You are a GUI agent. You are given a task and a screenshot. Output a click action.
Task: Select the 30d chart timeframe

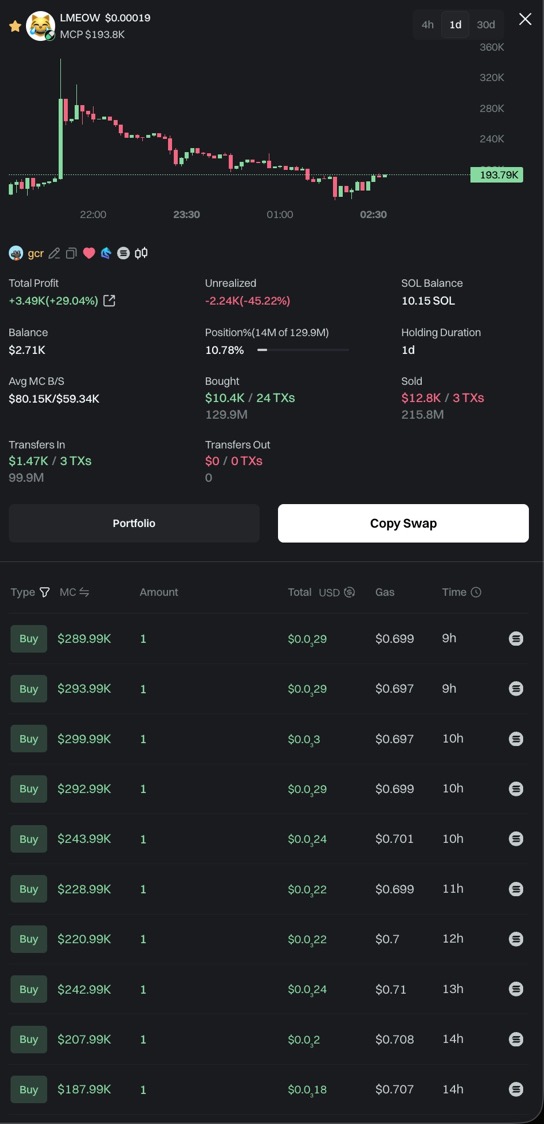[486, 24]
